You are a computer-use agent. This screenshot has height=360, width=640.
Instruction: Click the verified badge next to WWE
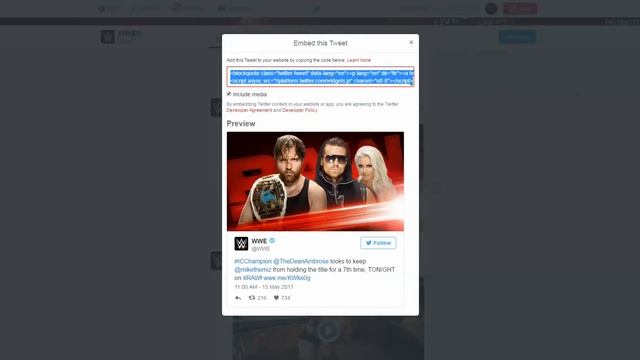click(x=272, y=240)
